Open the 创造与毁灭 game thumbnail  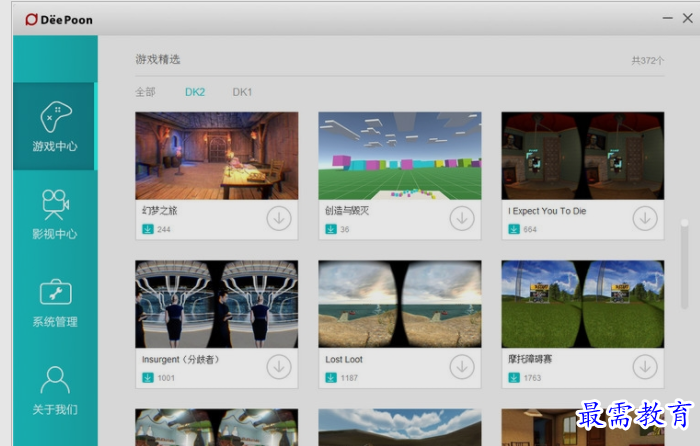click(400, 155)
